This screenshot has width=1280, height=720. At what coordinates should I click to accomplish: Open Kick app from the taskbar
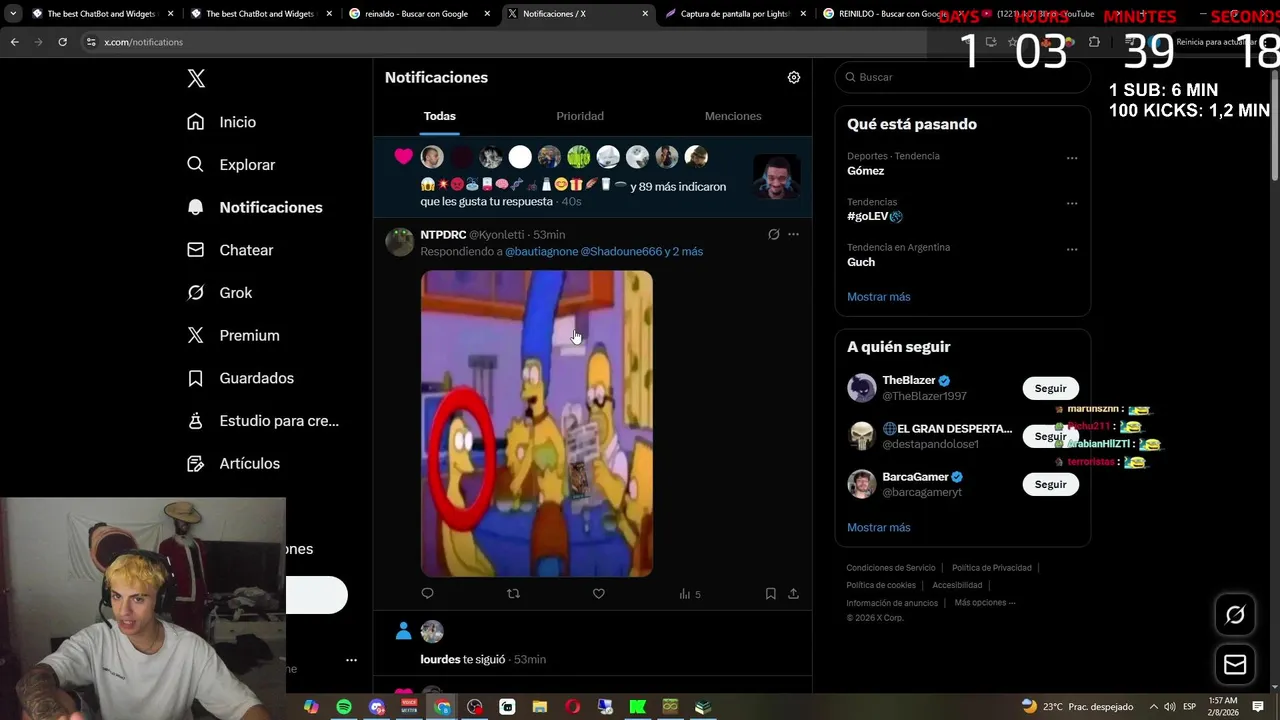pyautogui.click(x=637, y=707)
